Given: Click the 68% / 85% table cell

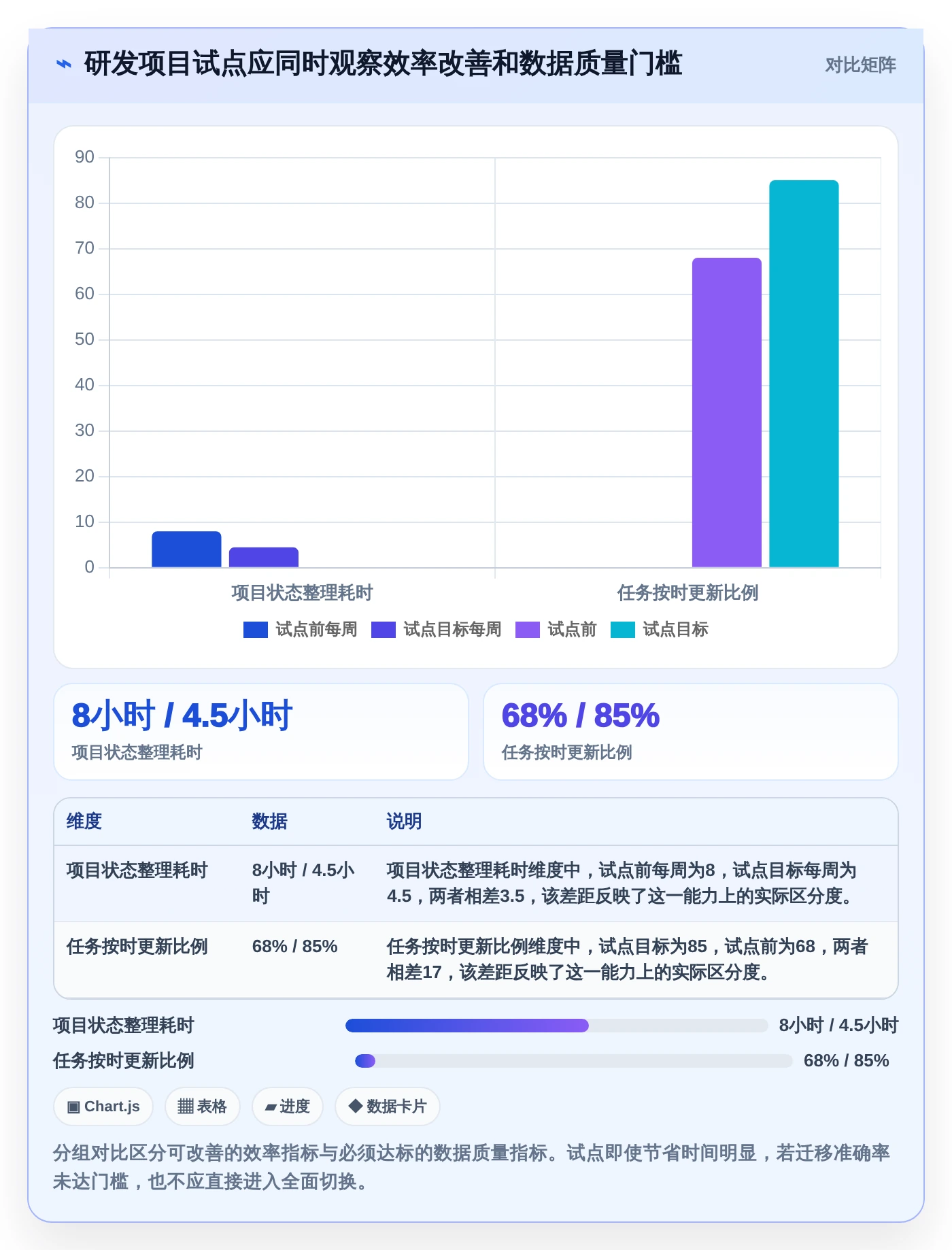Looking at the screenshot, I should click(295, 947).
